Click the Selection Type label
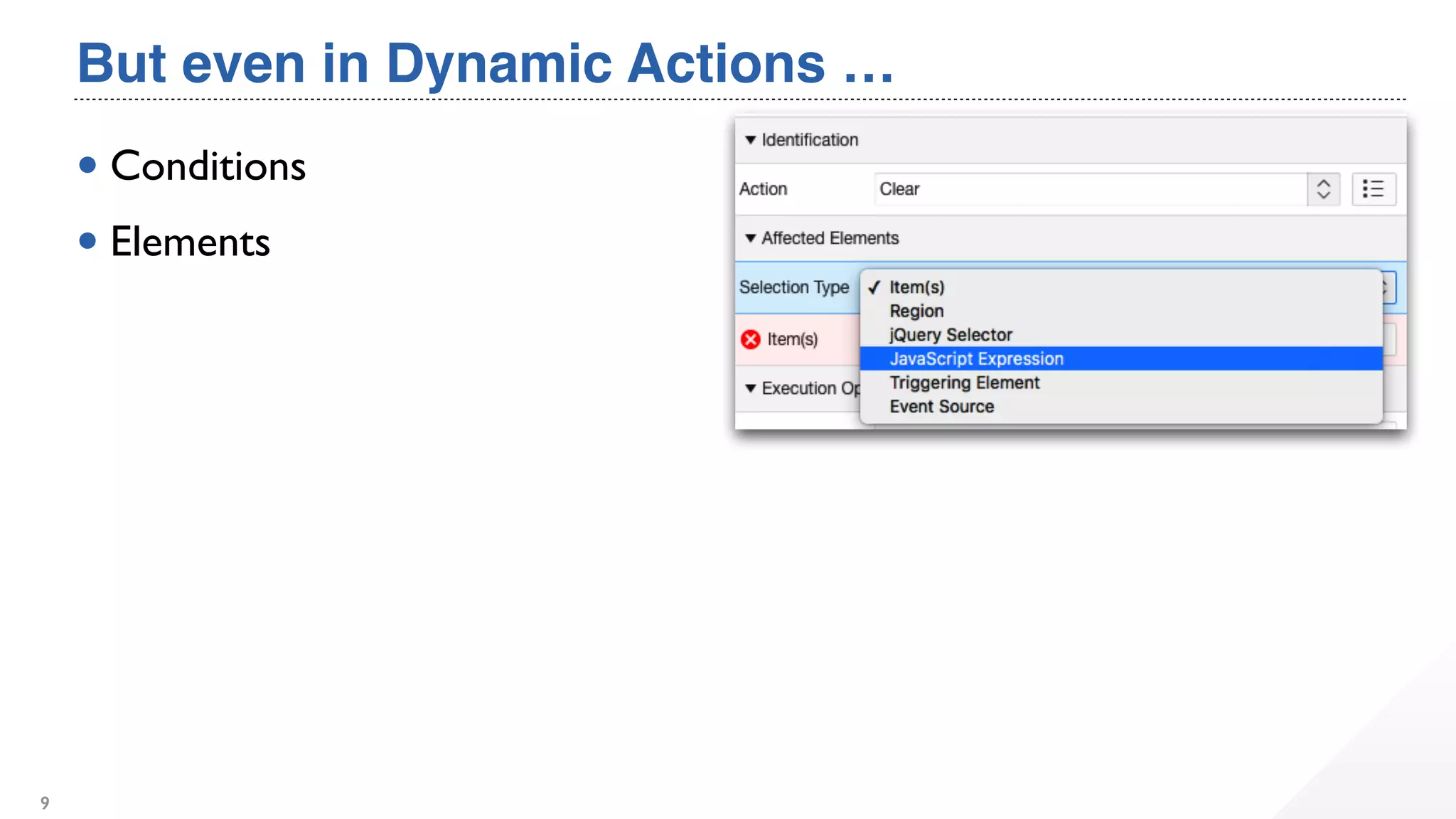The width and height of the screenshot is (1456, 819). 794,287
